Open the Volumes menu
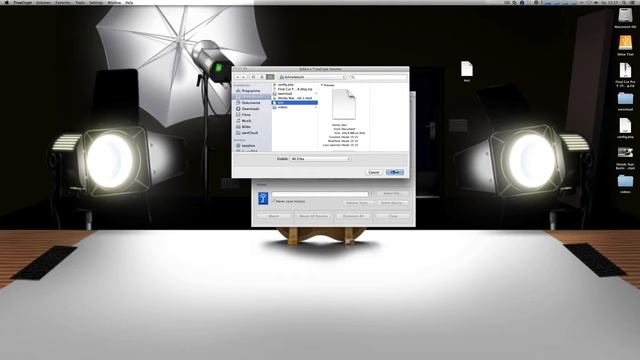The width and height of the screenshot is (640, 360). [43, 2]
